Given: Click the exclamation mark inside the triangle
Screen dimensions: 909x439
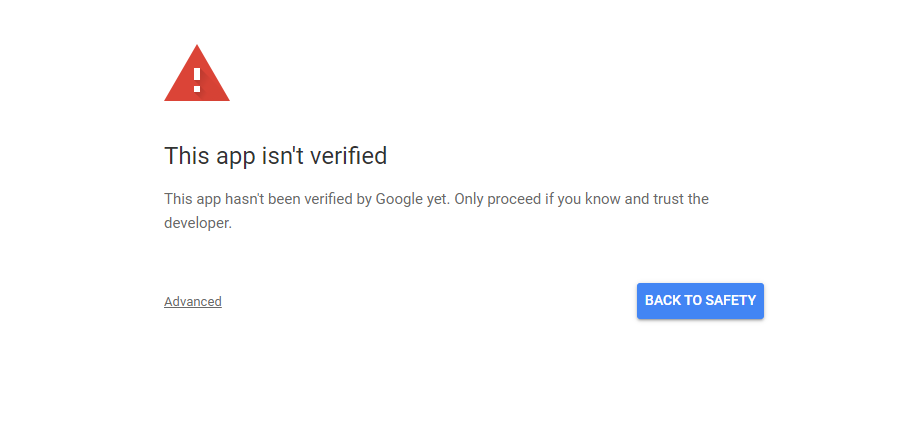Looking at the screenshot, I should click(197, 80).
